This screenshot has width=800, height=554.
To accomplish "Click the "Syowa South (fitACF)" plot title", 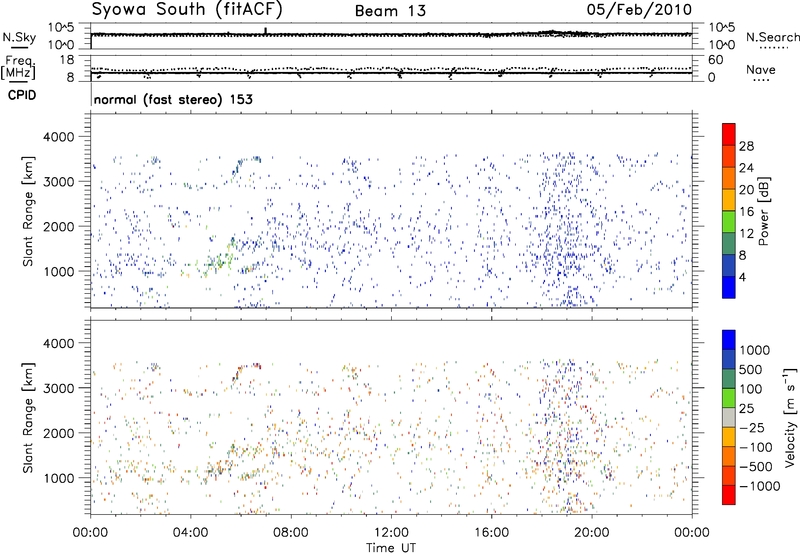I will tap(187, 9).
